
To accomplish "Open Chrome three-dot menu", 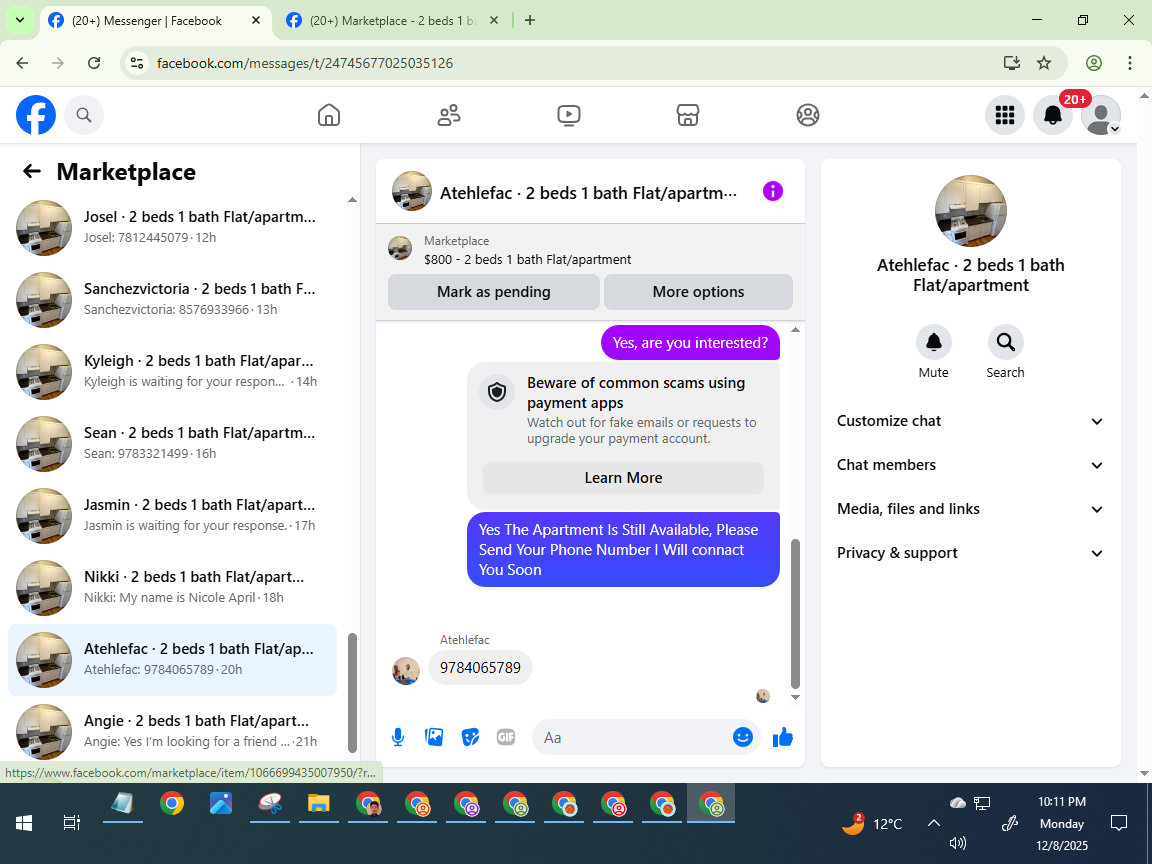I will coord(1130,63).
